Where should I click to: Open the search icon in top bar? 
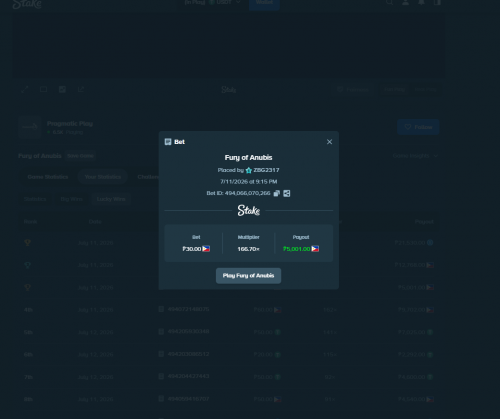(x=389, y=3)
